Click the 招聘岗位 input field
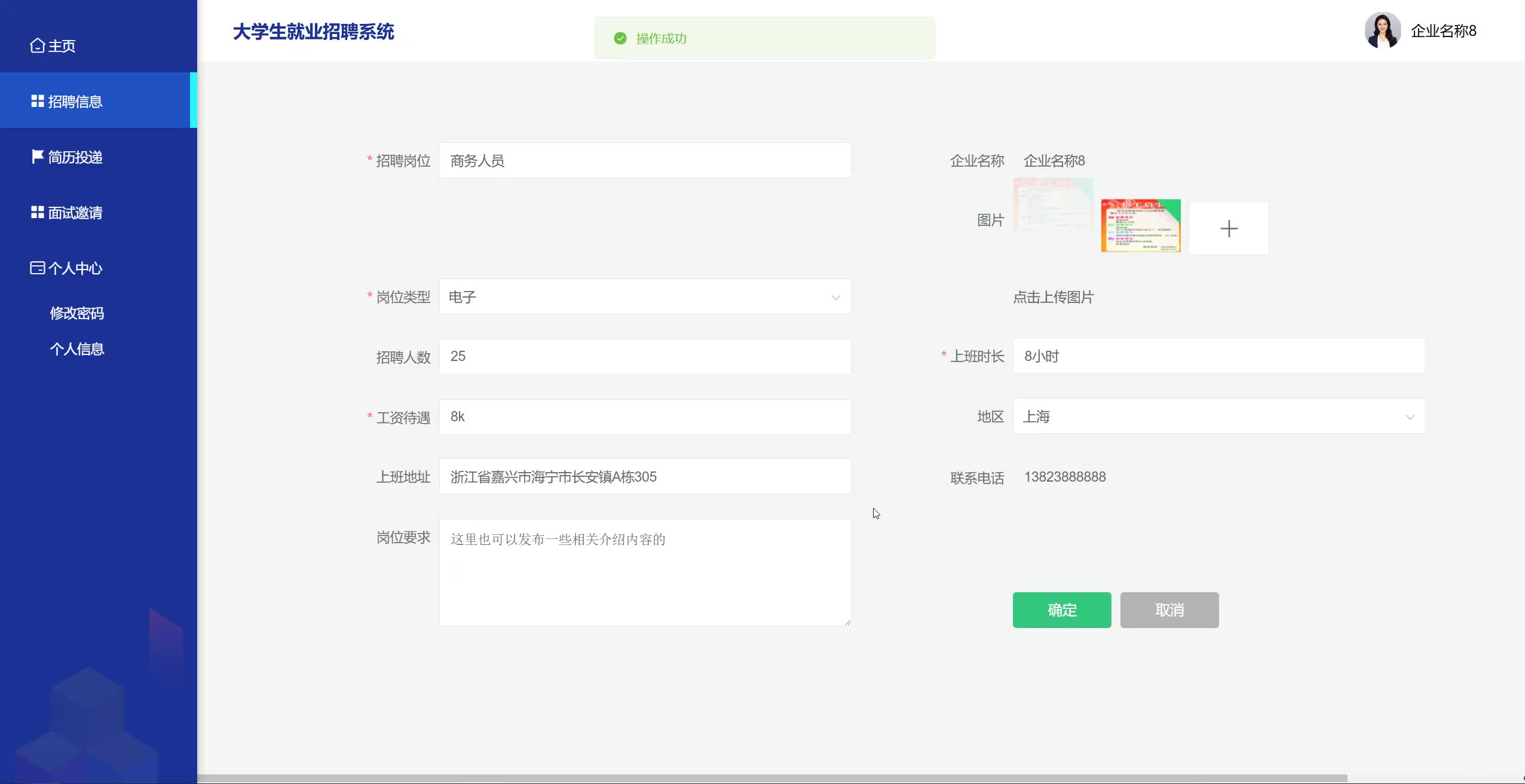The height and width of the screenshot is (784, 1525). click(x=644, y=160)
